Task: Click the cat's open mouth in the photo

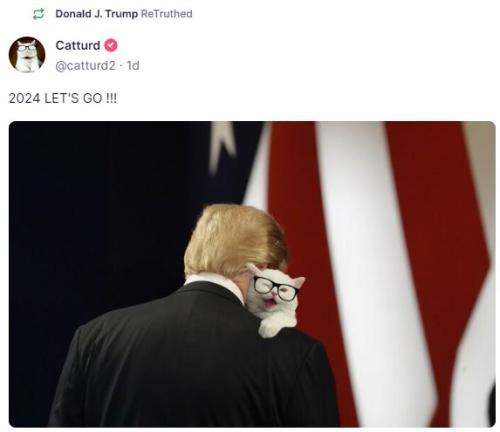Action: 270,305
